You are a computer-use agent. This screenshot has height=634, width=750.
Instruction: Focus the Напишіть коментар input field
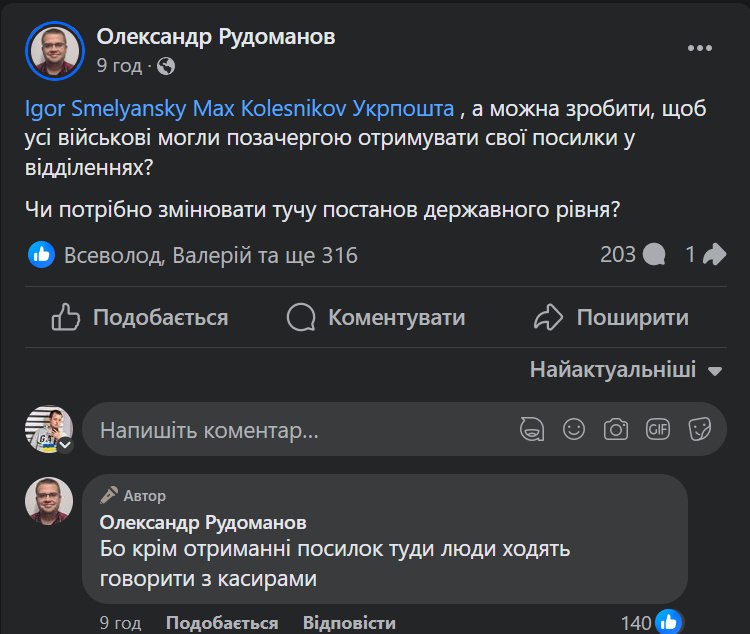point(300,431)
